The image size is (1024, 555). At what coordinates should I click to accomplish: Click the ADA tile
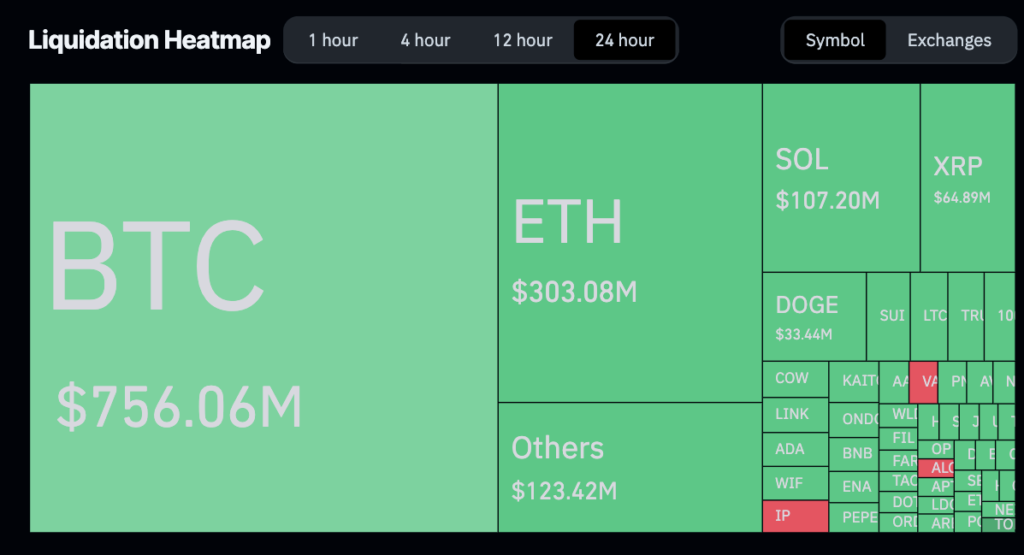(x=795, y=449)
